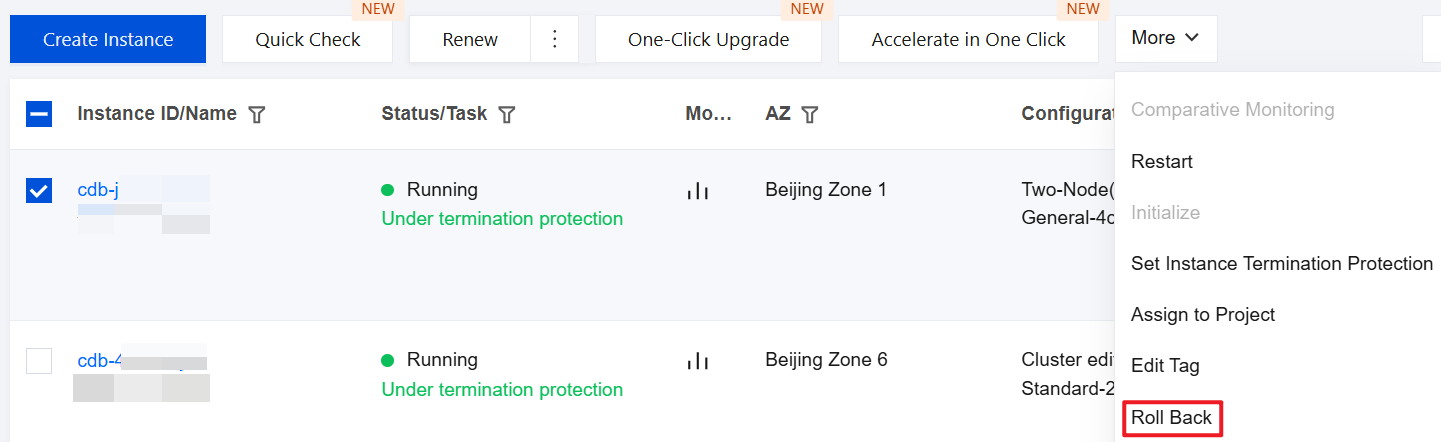The height and width of the screenshot is (442, 1441).
Task: Click filter icon next to Instance ID/Name
Action: click(x=257, y=115)
